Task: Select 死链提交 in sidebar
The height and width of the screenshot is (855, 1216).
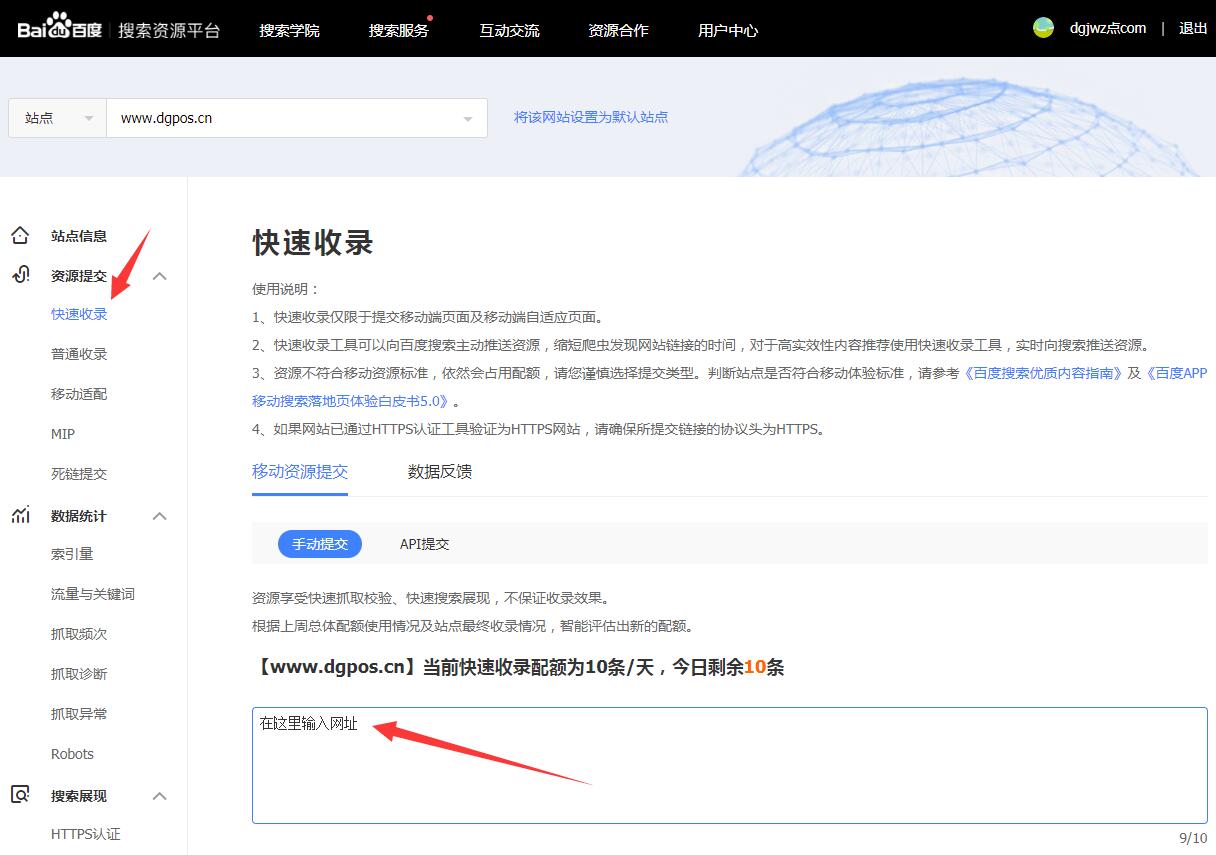Action: [x=79, y=474]
